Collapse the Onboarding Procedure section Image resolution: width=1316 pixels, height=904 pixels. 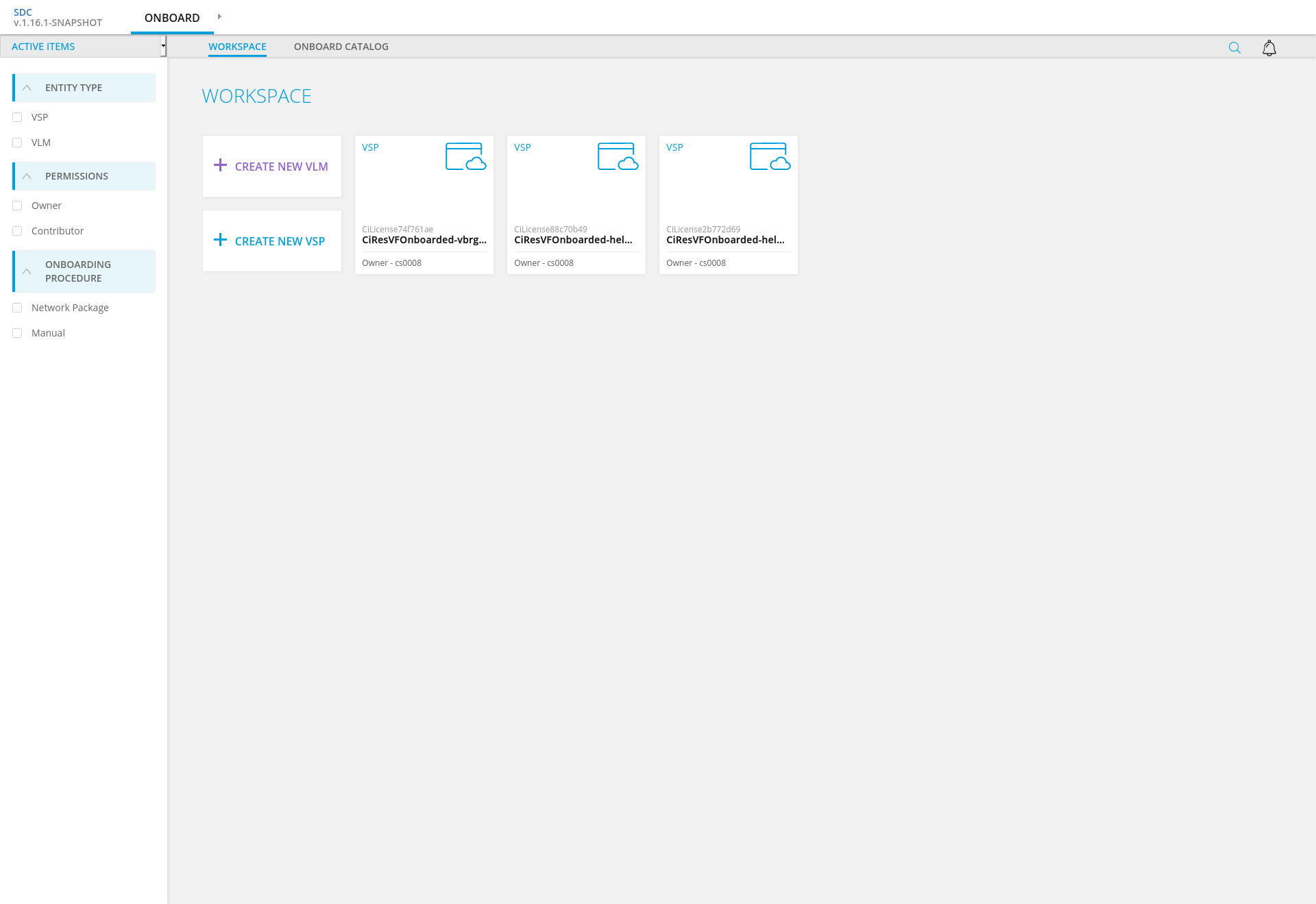click(x=27, y=271)
